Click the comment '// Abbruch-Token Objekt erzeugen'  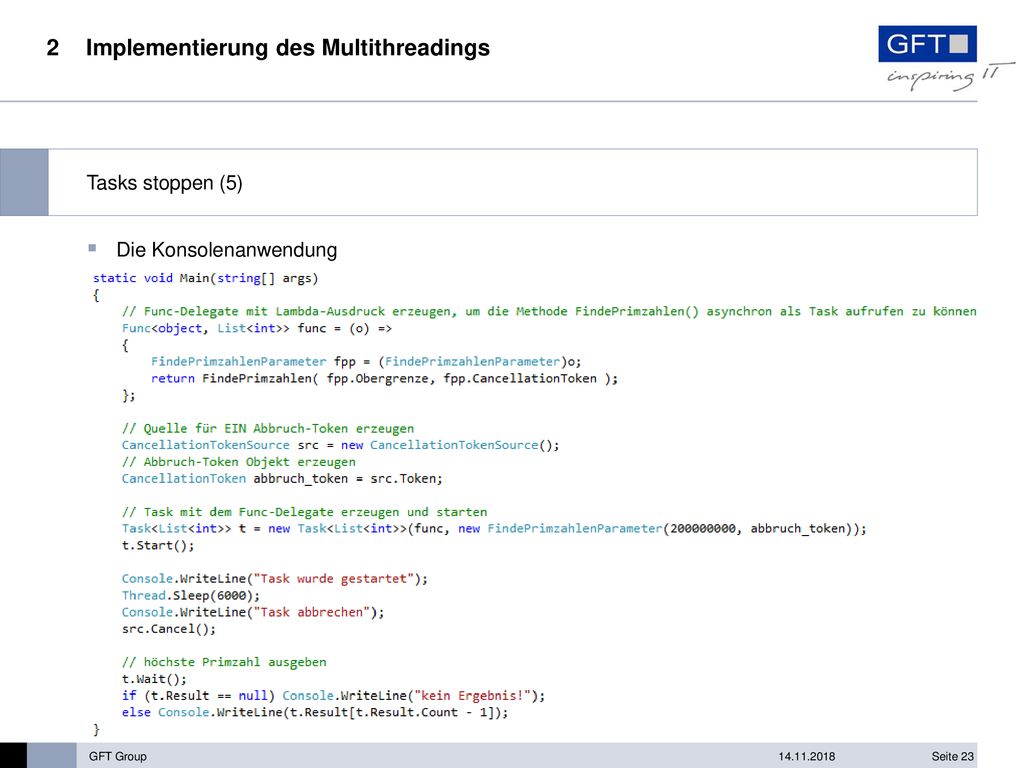238,462
